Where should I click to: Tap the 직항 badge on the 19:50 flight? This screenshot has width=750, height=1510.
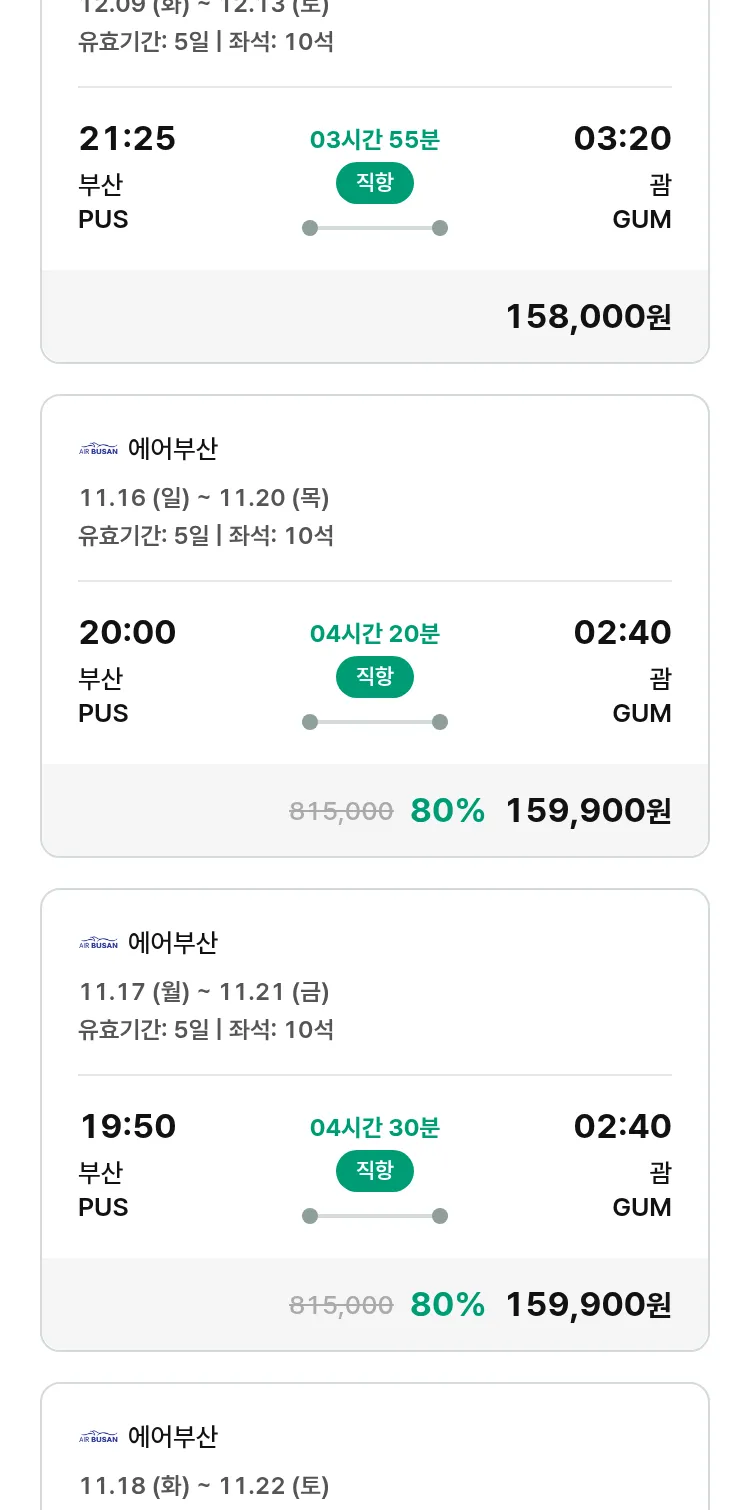[375, 1171]
